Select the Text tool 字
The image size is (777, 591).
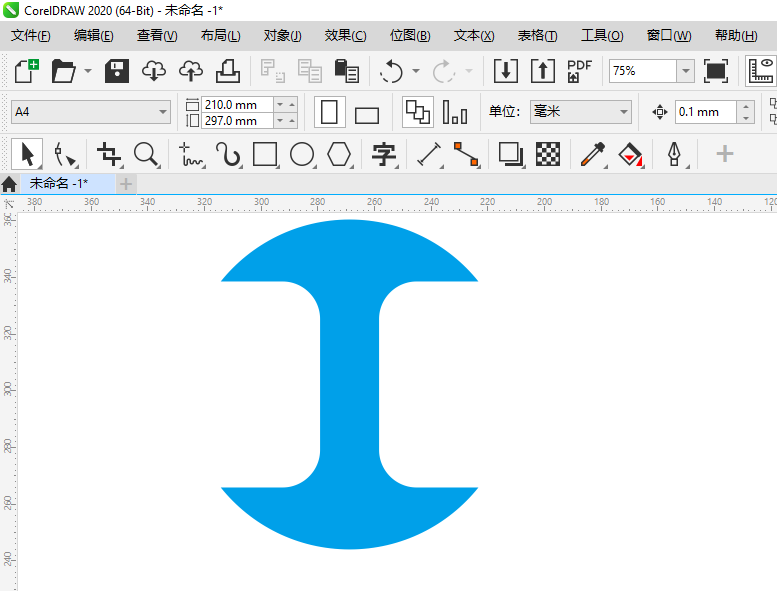coord(384,154)
